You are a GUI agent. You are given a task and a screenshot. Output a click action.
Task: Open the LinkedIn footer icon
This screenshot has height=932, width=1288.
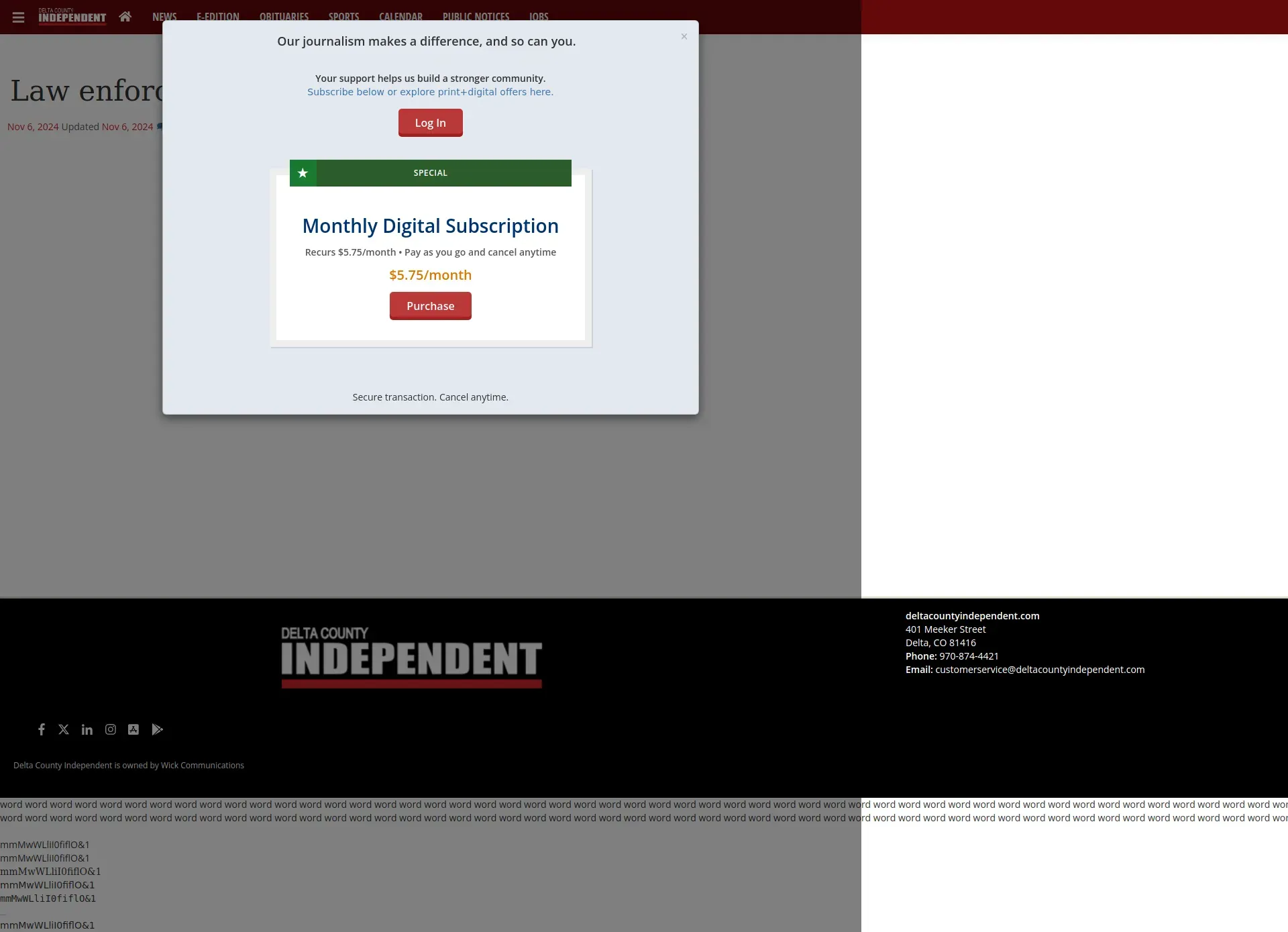pos(87,729)
